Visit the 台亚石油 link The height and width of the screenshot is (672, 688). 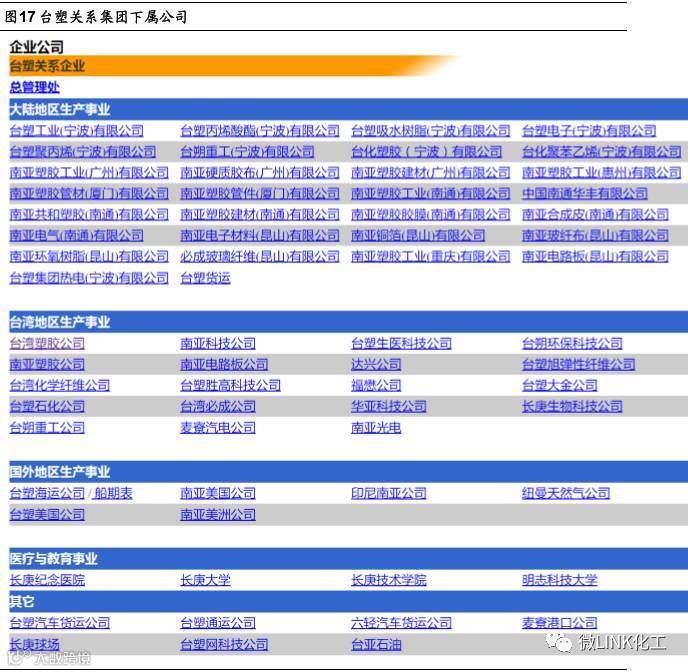click(376, 644)
